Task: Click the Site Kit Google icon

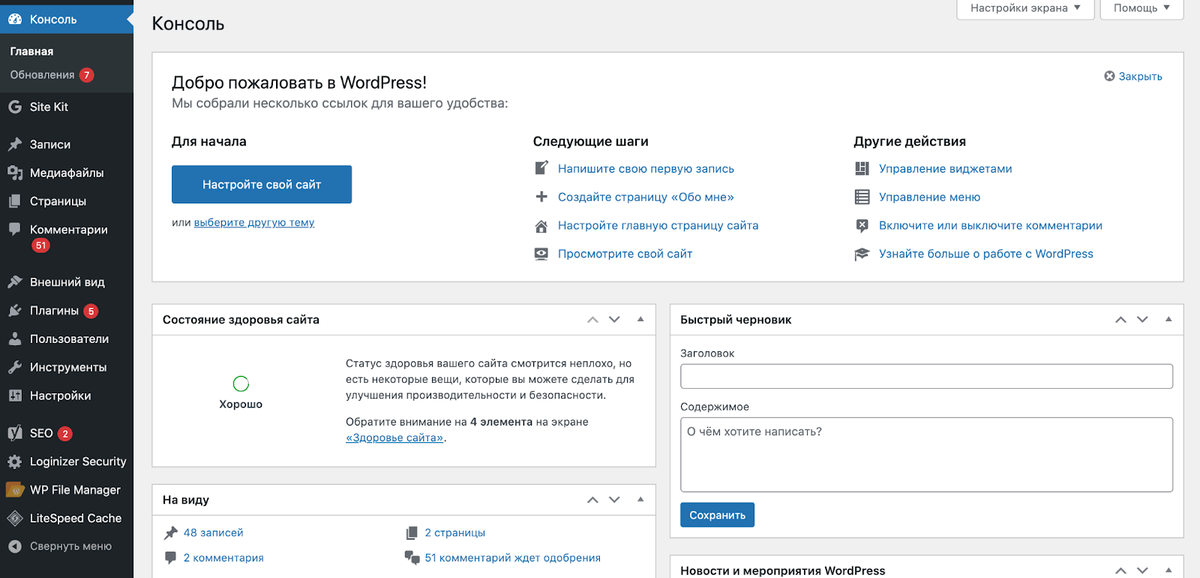Action: click(15, 107)
